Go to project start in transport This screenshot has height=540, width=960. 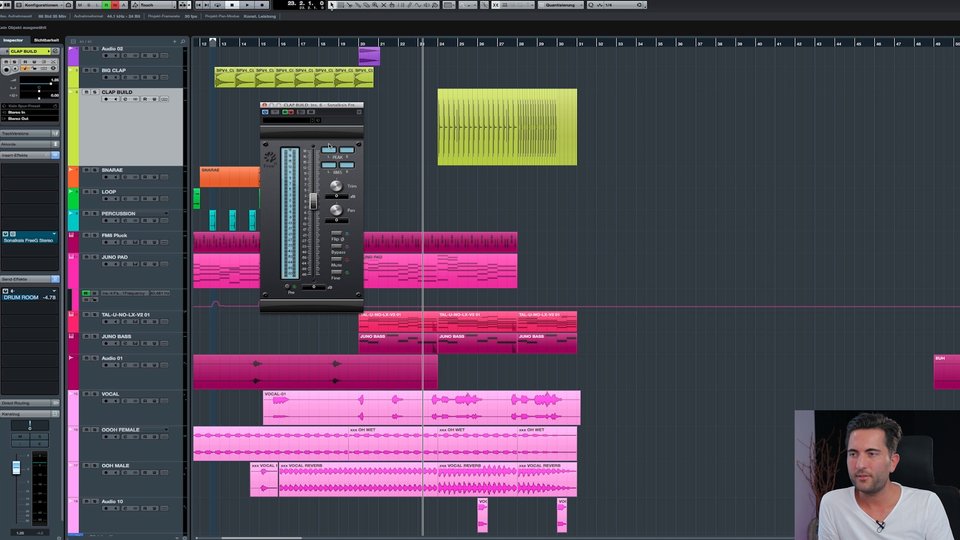click(x=198, y=5)
